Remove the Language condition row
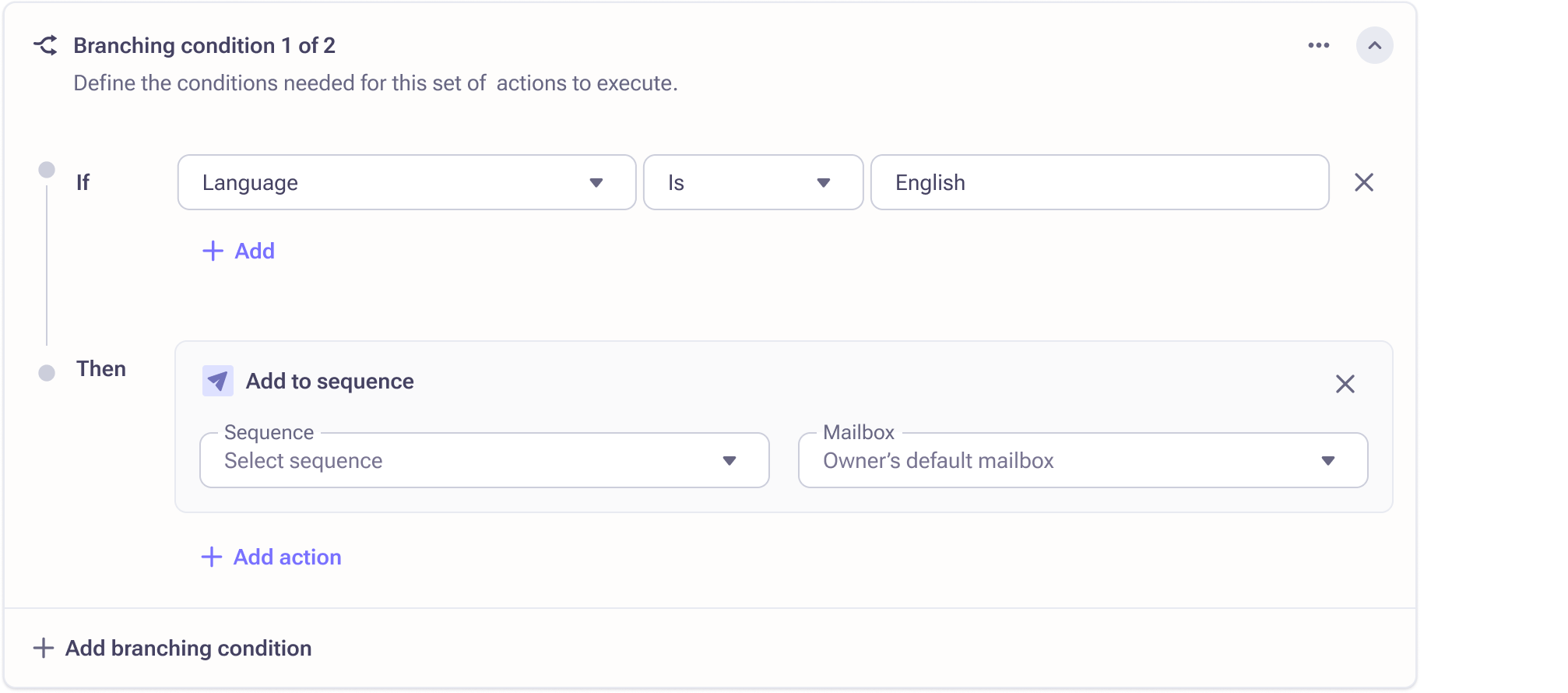 tap(1363, 182)
